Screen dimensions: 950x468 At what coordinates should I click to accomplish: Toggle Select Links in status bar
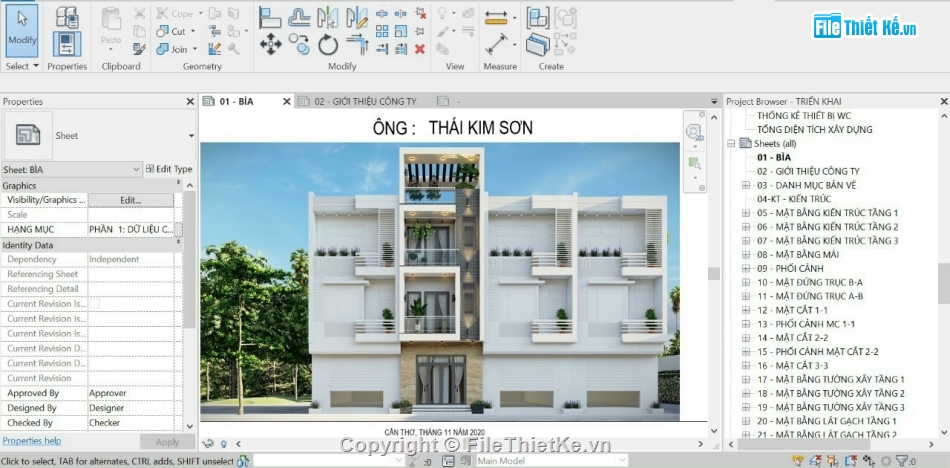(800, 461)
